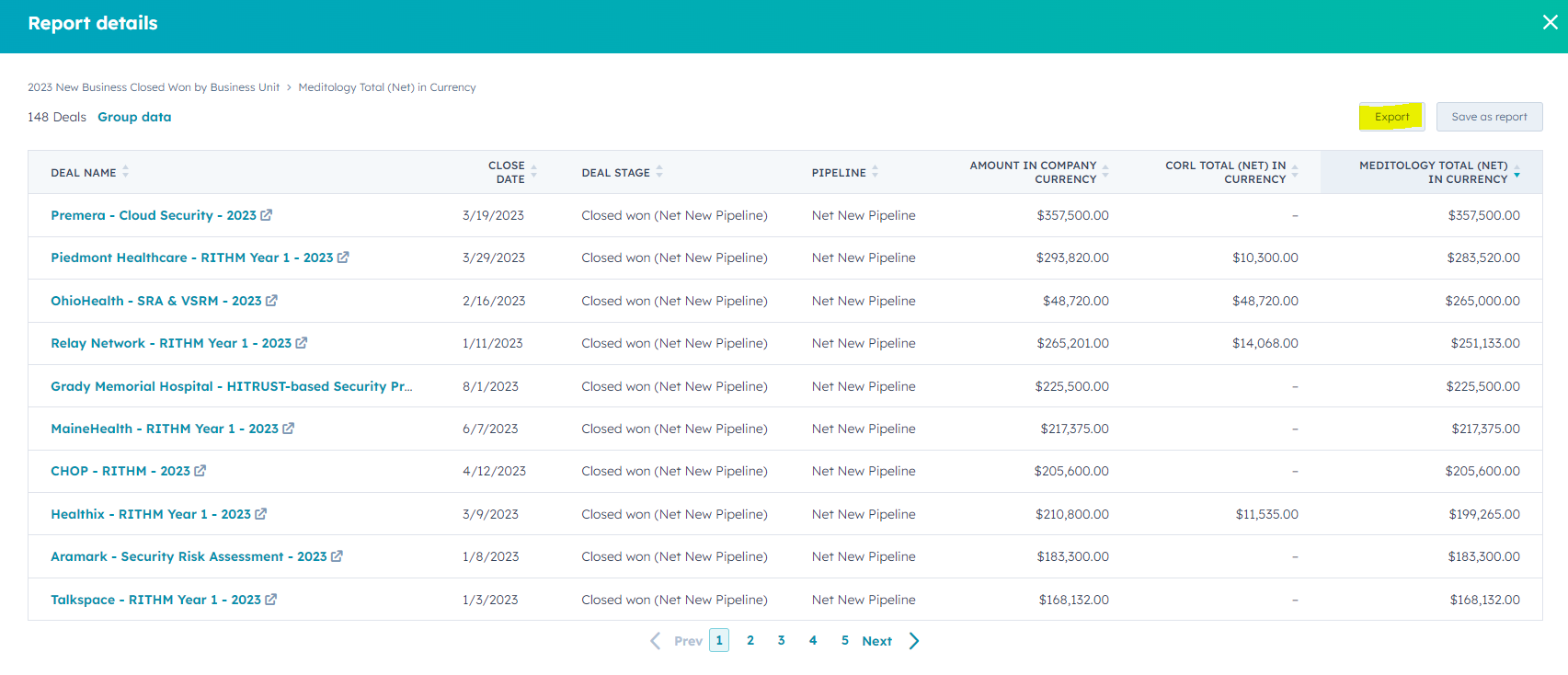
Task: Sort by Close Date column header
Action: point(507,172)
